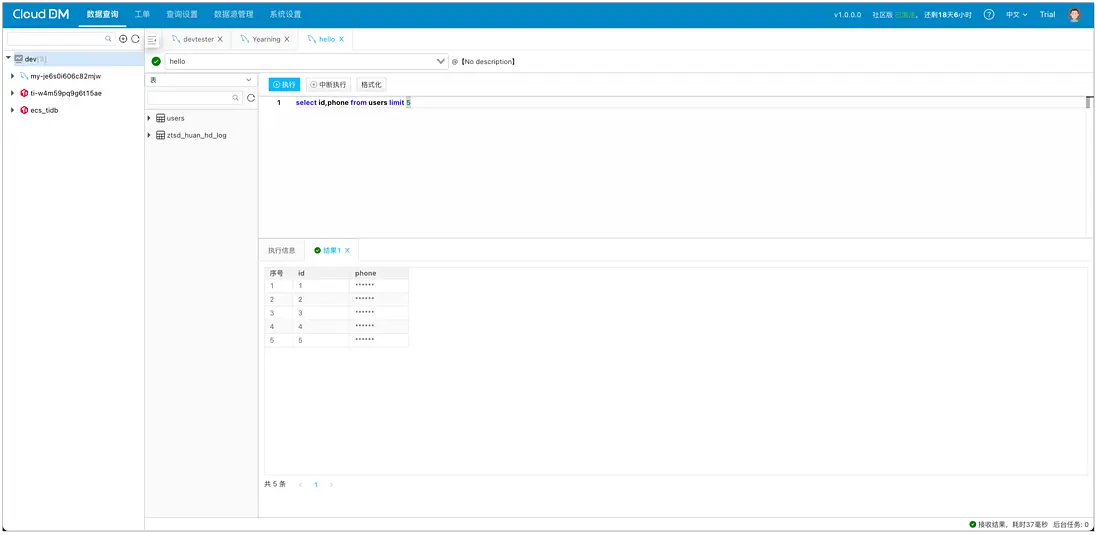Click the TiDB icon of ti-w4m59pq9g6t15ae

(x=25, y=93)
